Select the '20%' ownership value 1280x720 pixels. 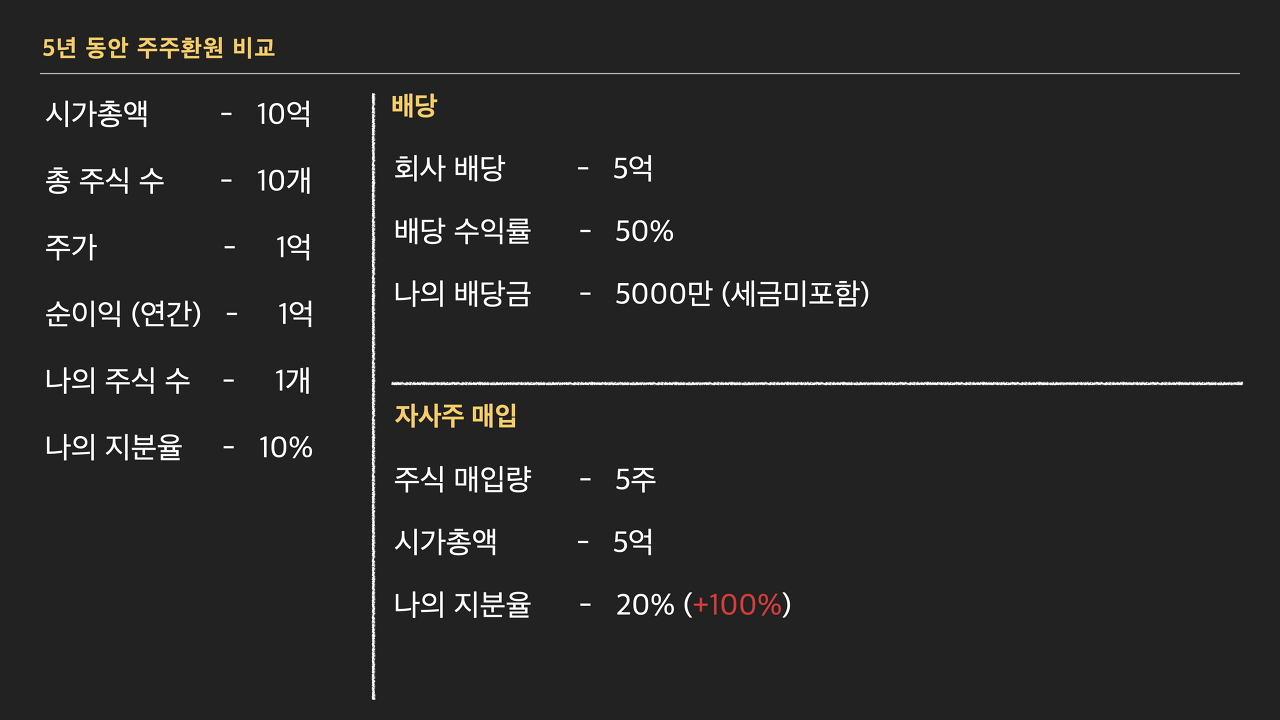coord(645,605)
